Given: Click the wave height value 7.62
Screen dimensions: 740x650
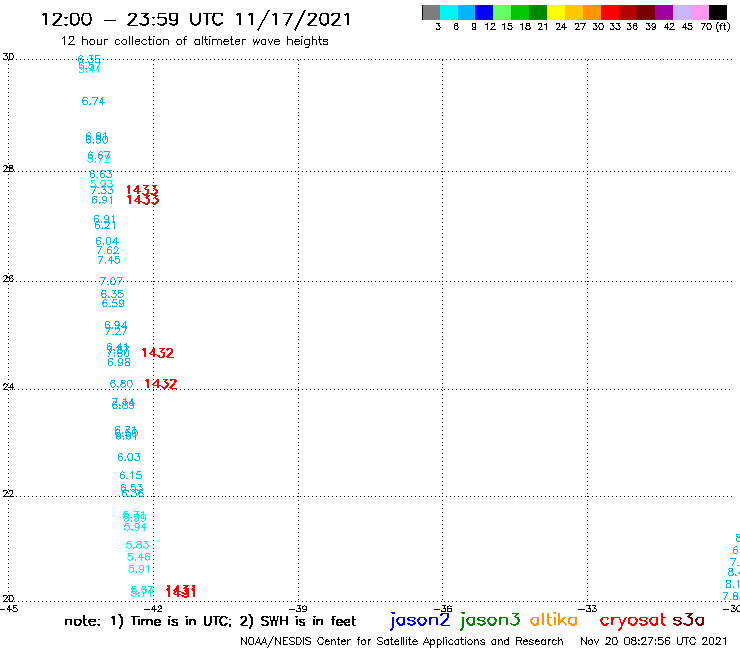Looking at the screenshot, I should point(108,250).
